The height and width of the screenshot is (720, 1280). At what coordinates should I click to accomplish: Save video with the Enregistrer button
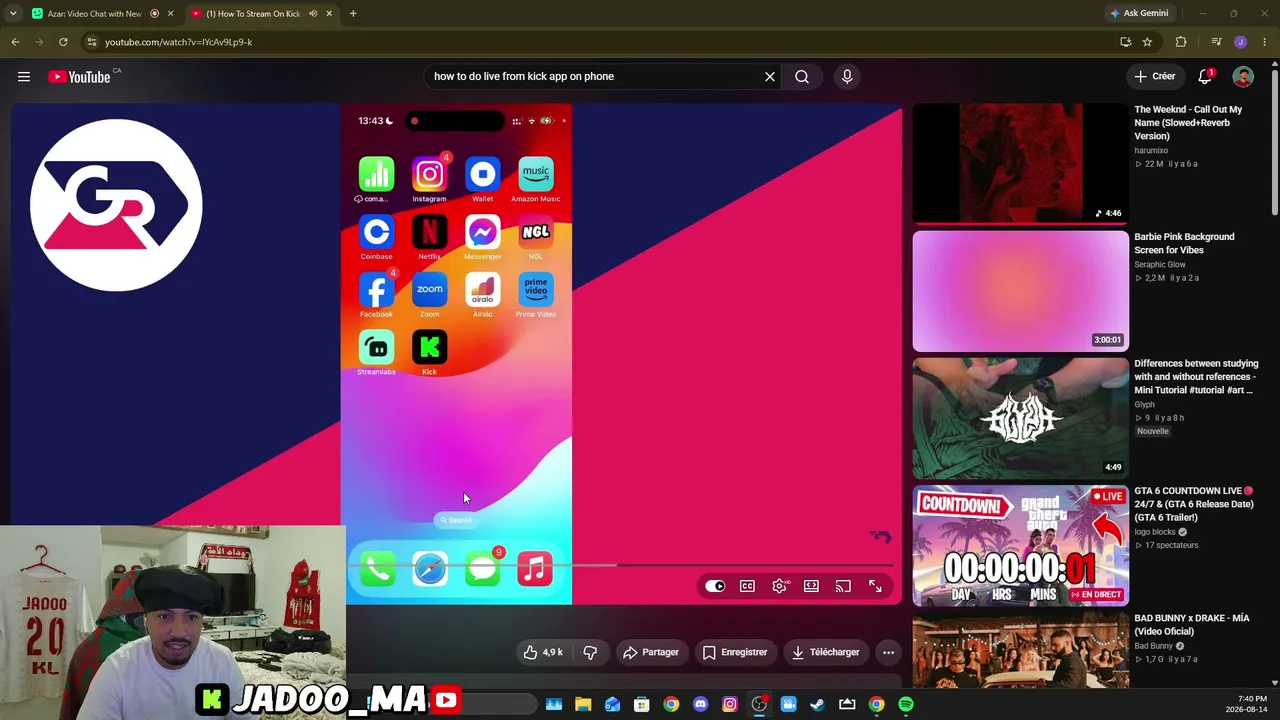tap(735, 652)
